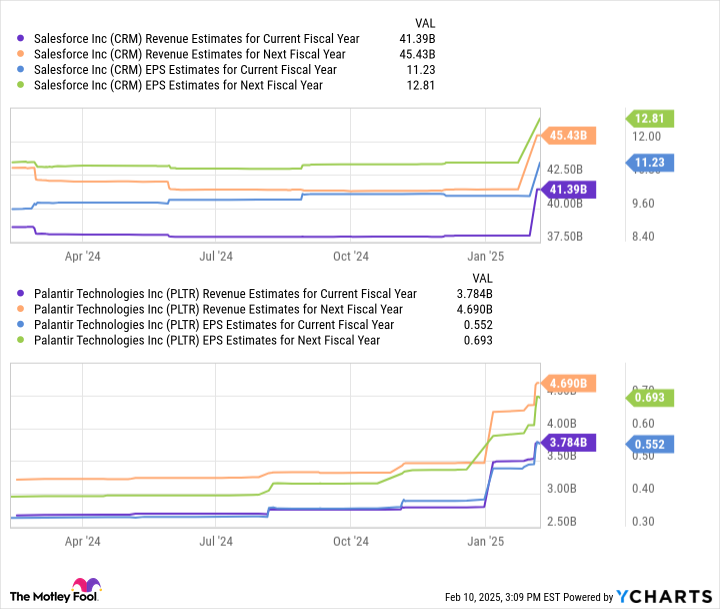Click blue dot for CRM current EPS

click(20, 69)
